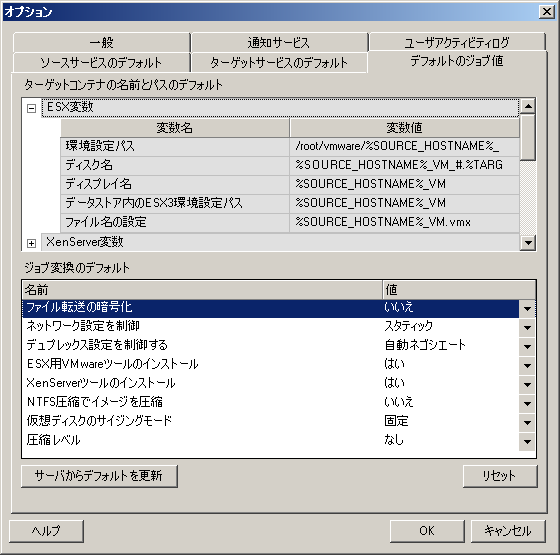The image size is (560, 555).
Task: Select the ソースサービスのデフォルト tab
Action: pos(101,62)
